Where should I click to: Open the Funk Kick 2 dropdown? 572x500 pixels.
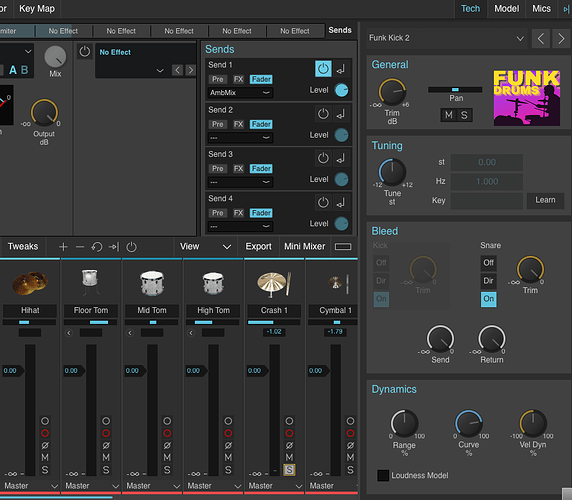click(447, 38)
